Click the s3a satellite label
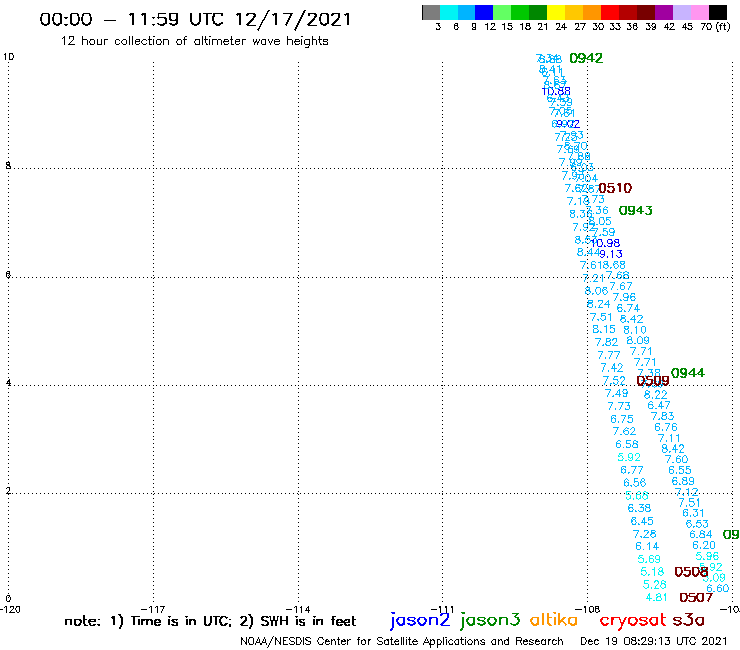The height and width of the screenshot is (650, 740). tap(689, 620)
